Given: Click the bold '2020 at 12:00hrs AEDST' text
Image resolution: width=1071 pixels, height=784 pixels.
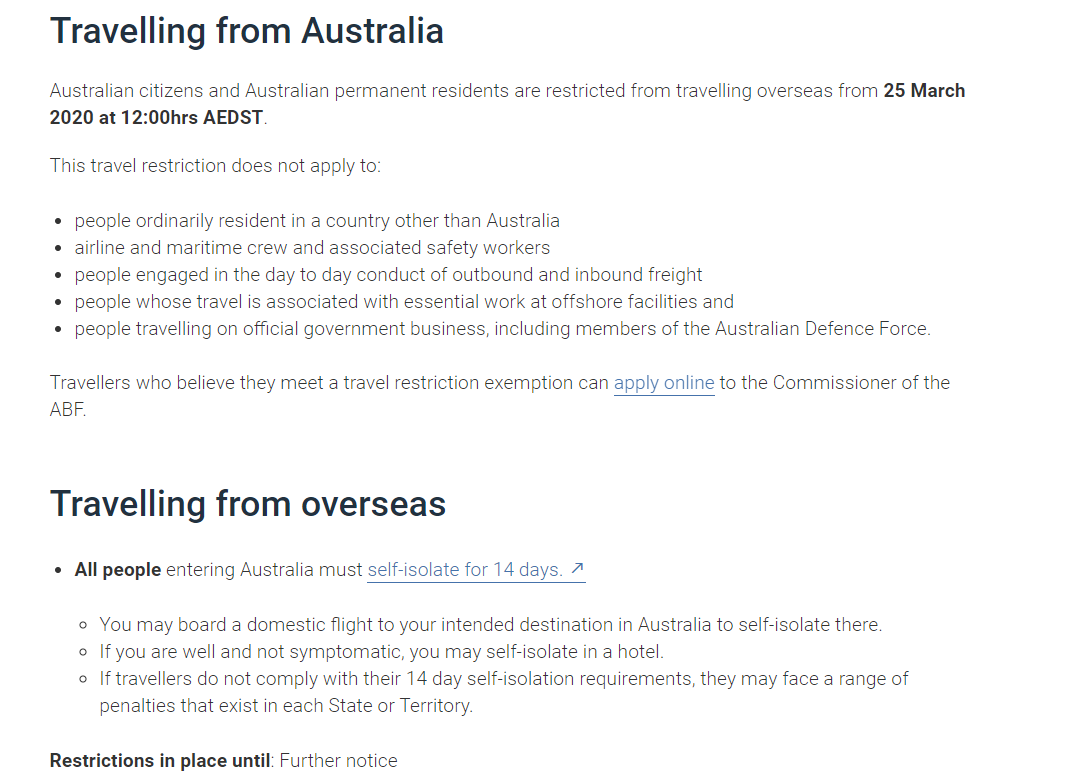Looking at the screenshot, I should [156, 117].
